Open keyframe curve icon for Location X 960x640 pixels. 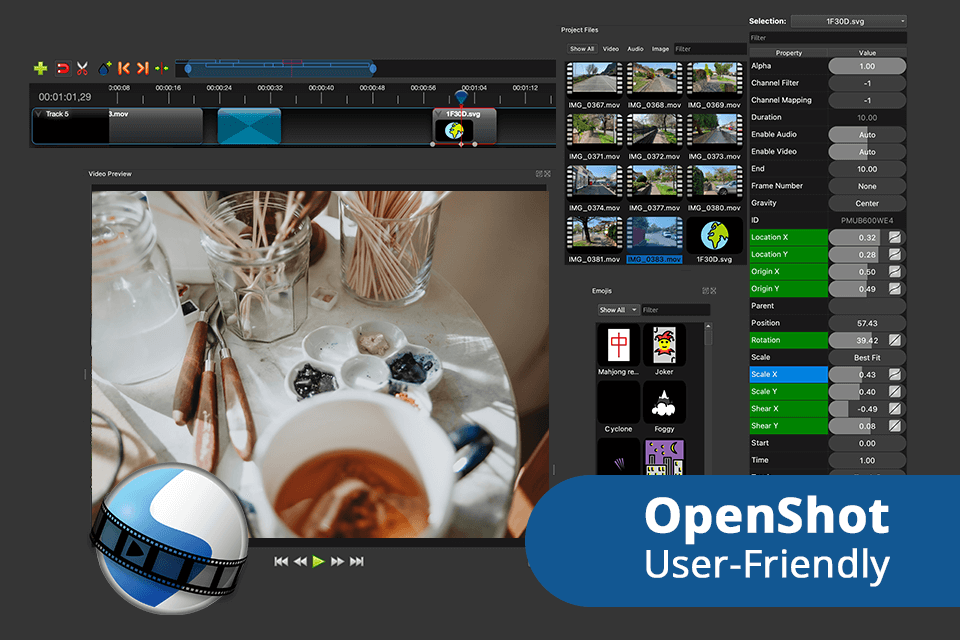pos(894,237)
